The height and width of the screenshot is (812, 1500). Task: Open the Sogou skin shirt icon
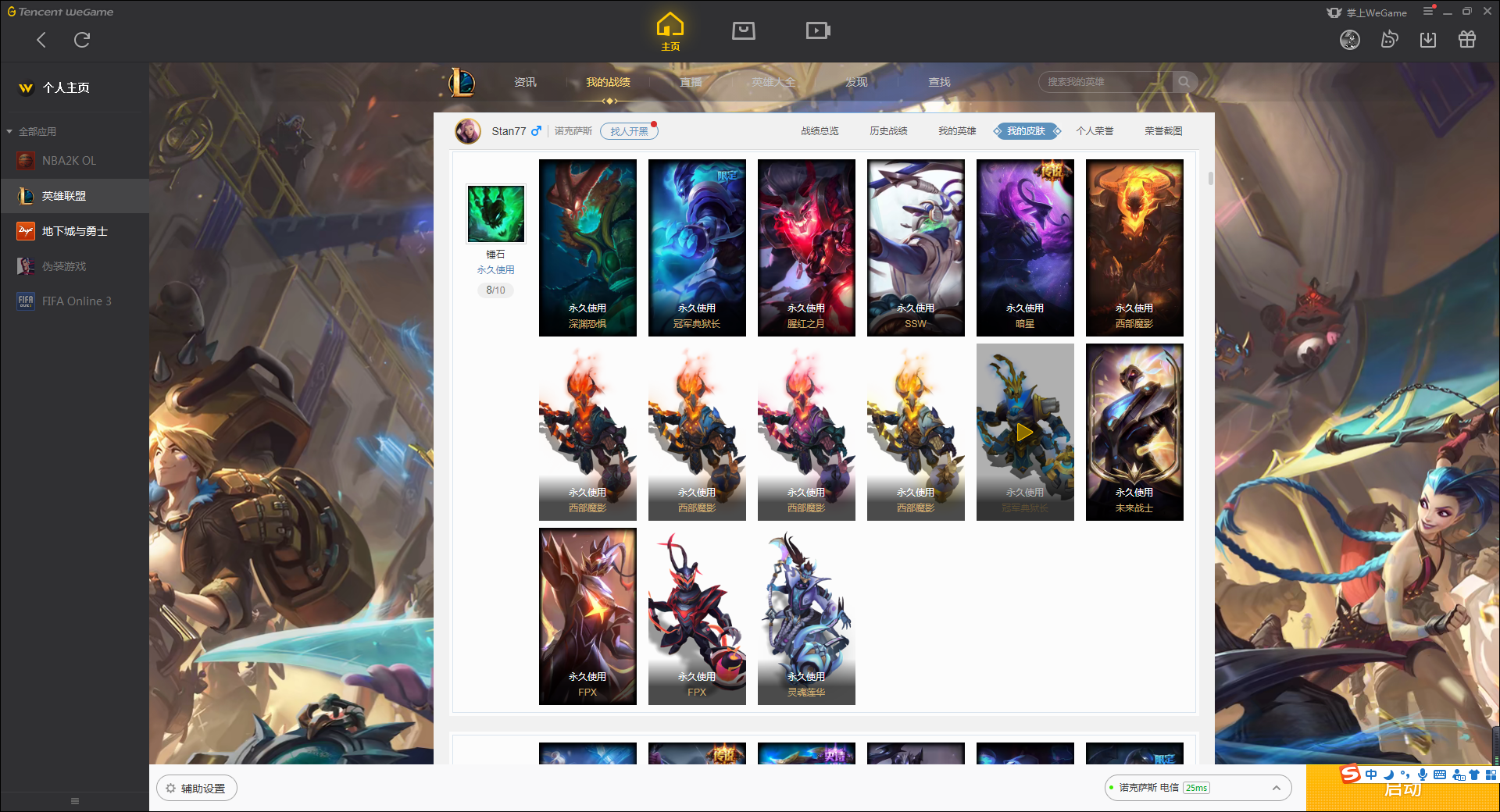[1474, 775]
